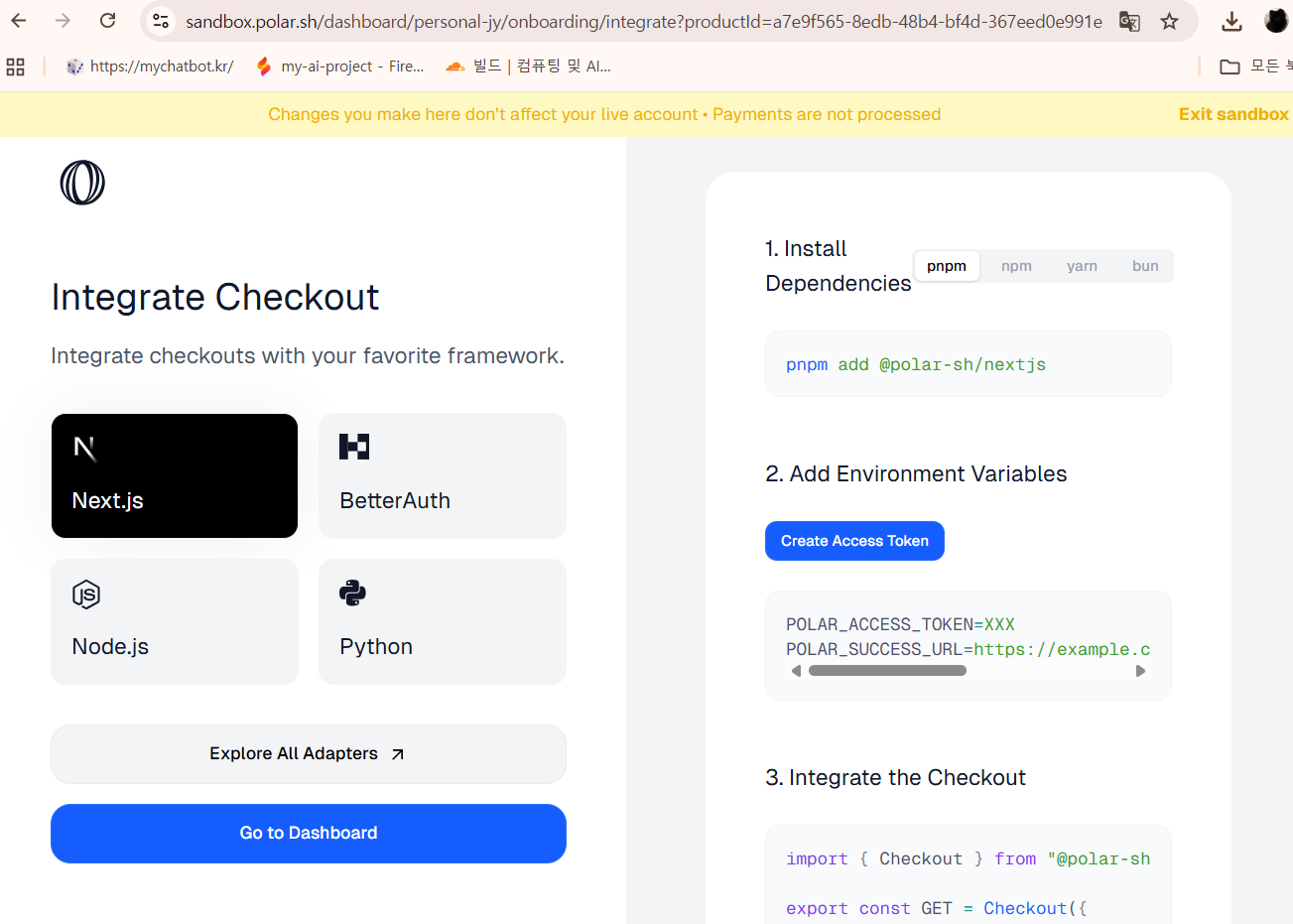Bookmark the page with the star icon
The height and width of the screenshot is (924, 1293).
tap(1170, 21)
